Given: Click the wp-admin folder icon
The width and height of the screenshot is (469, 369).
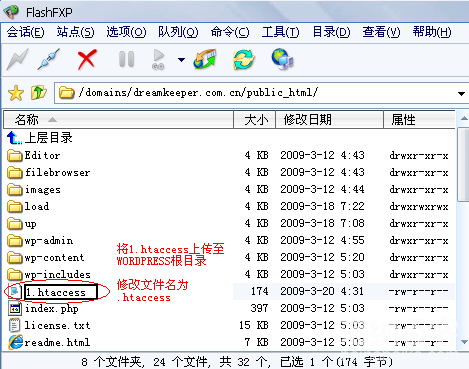Looking at the screenshot, I should 15,240.
